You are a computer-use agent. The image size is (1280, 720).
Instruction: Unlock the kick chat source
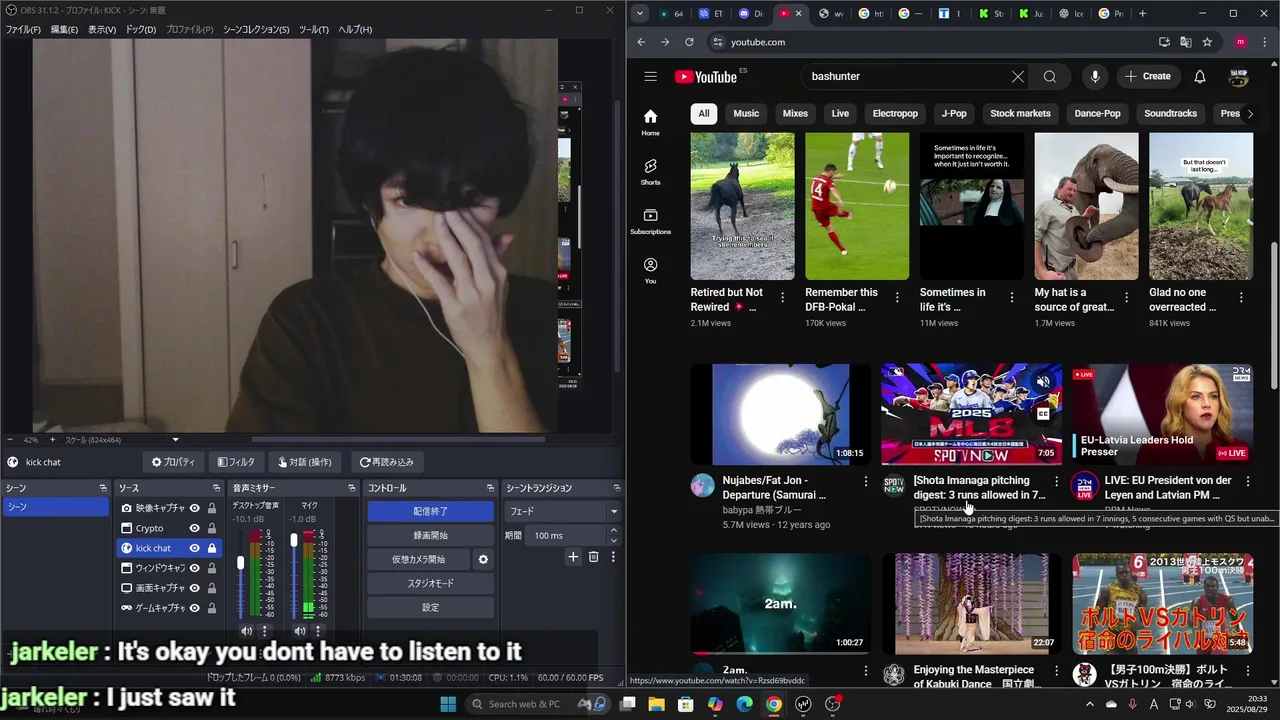[212, 548]
